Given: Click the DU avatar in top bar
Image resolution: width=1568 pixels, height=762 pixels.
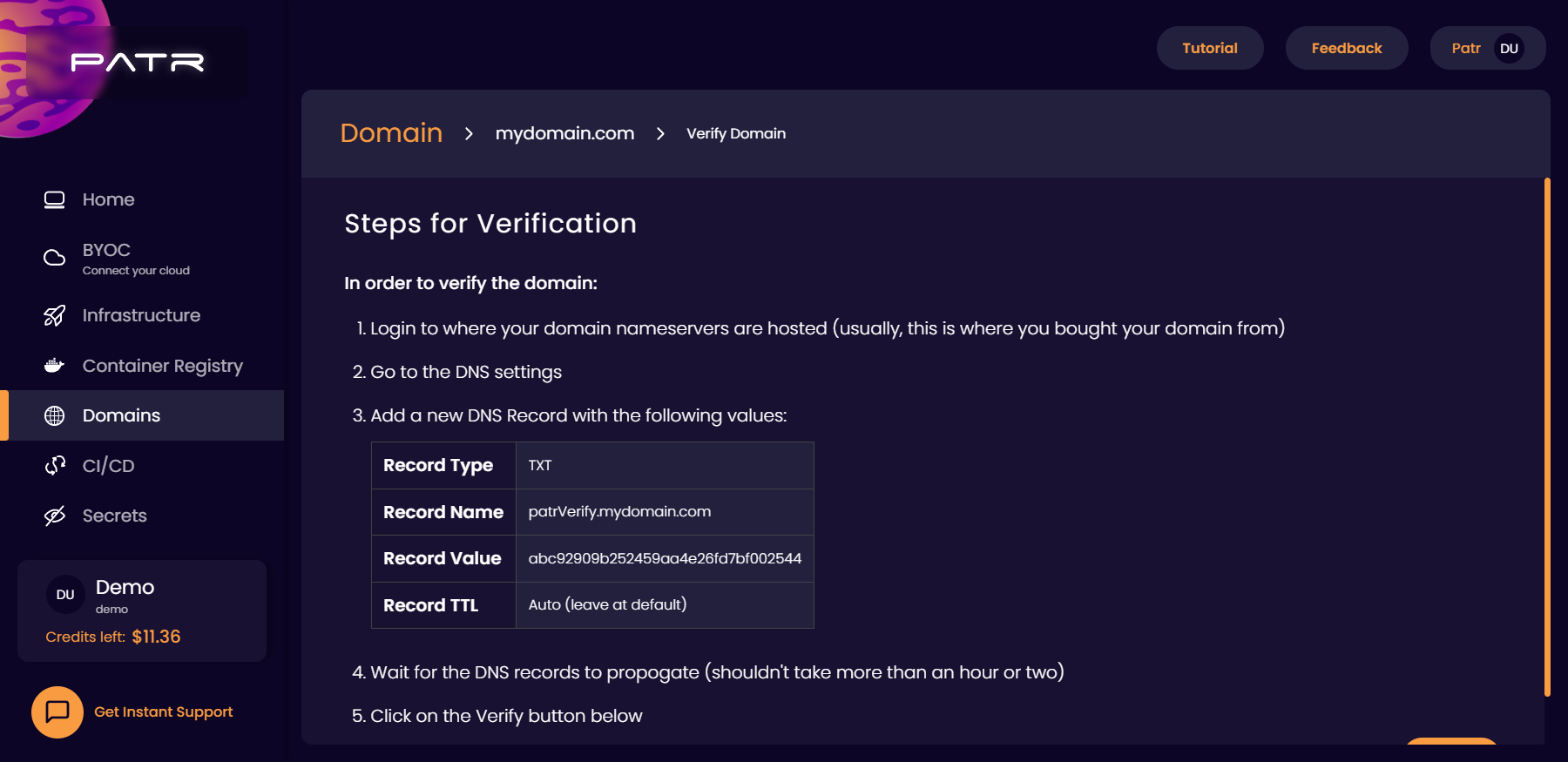Looking at the screenshot, I should (x=1510, y=48).
